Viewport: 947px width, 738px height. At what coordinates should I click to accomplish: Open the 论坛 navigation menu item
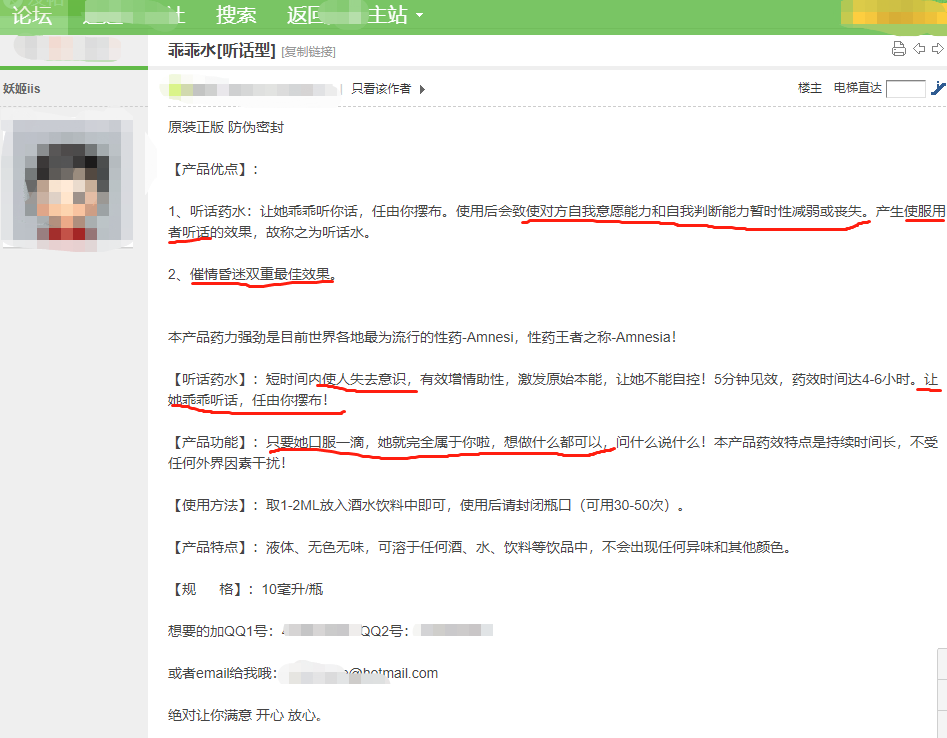tap(32, 15)
